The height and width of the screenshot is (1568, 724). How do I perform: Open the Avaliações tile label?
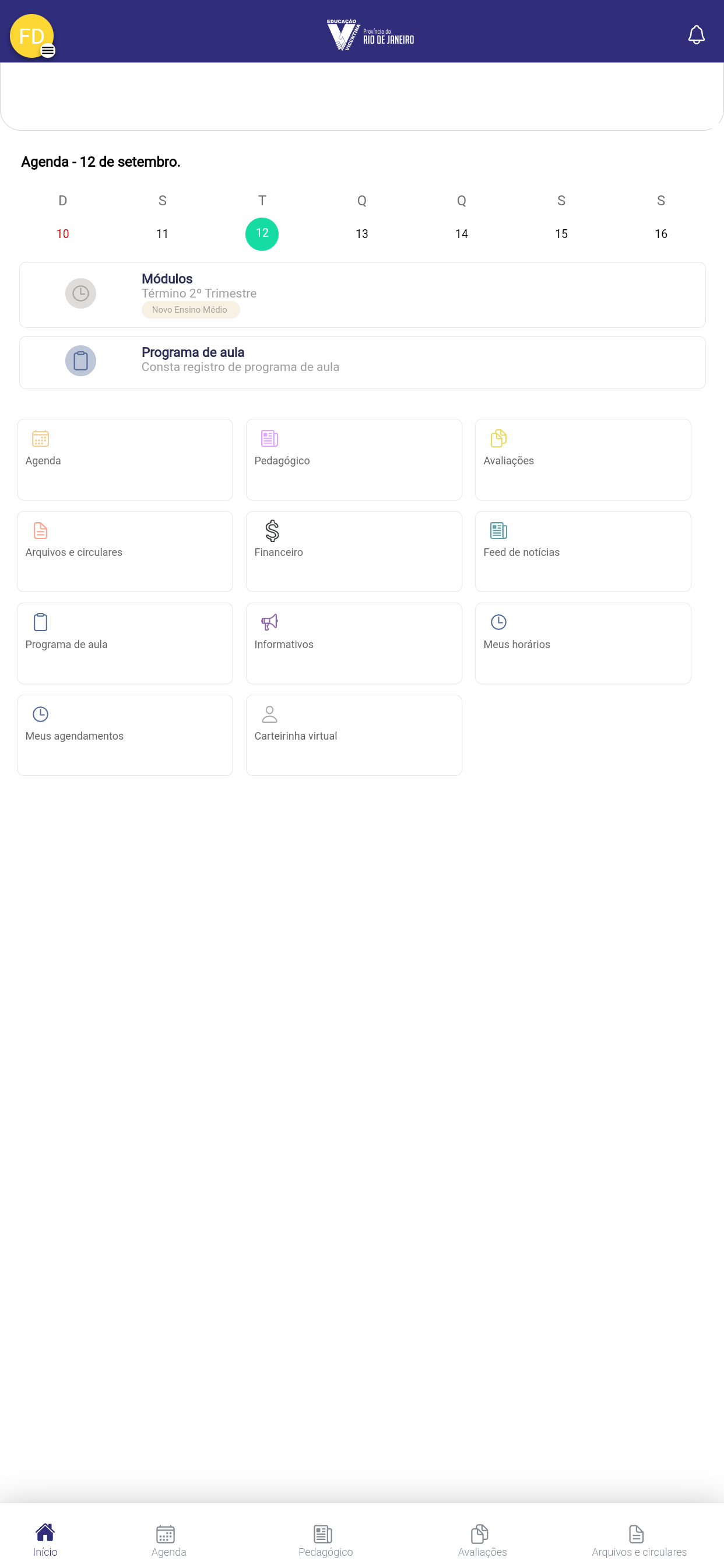click(x=509, y=461)
